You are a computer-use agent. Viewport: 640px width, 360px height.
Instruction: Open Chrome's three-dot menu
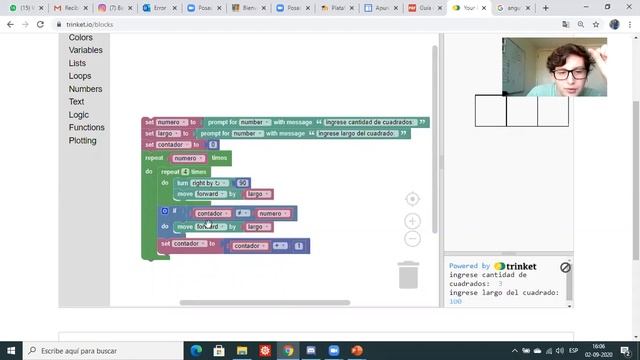click(x=630, y=24)
